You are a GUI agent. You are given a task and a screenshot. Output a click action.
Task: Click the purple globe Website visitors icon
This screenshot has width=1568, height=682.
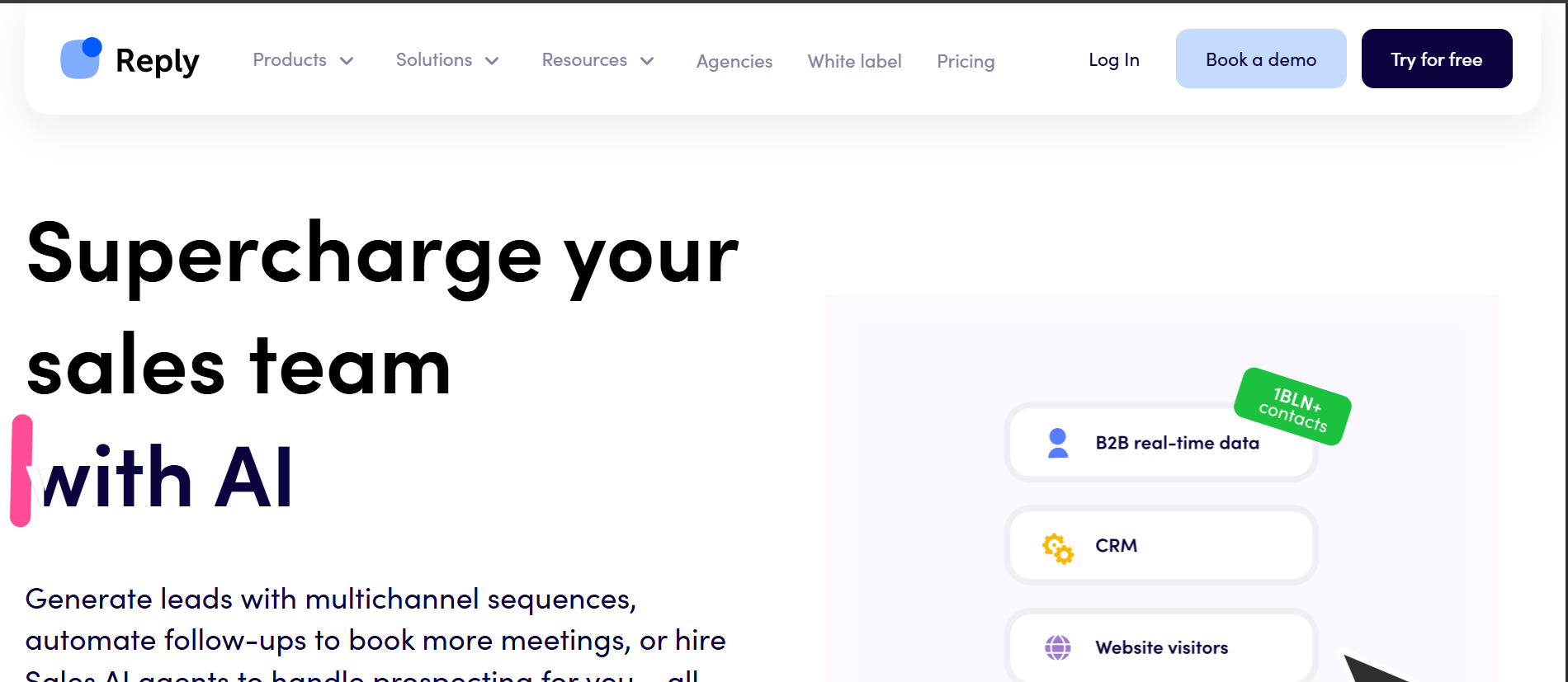tap(1057, 647)
